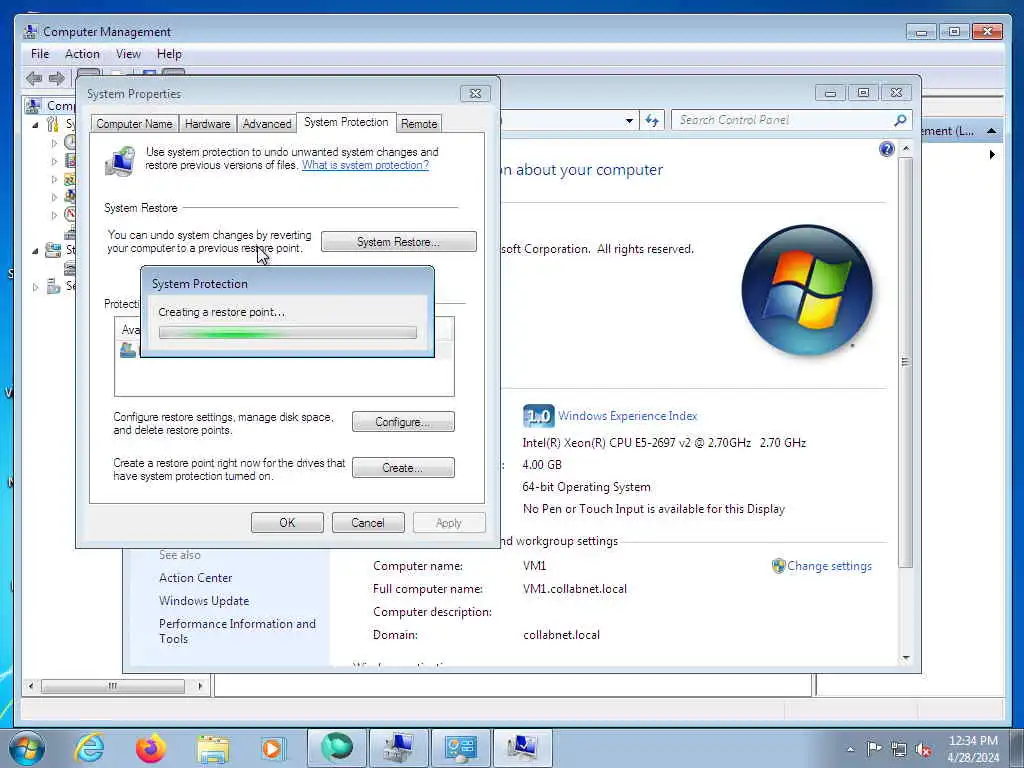Click the System Restore... button
This screenshot has width=1024, height=768.
coord(398,242)
